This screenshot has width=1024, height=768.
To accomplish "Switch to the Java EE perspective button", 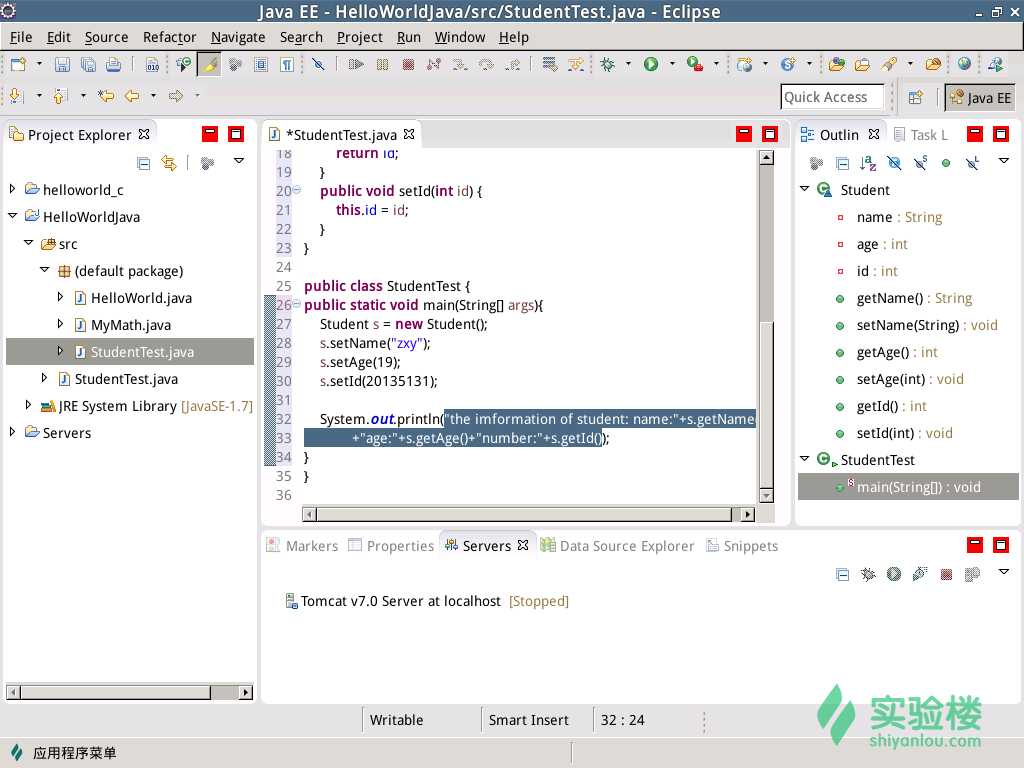I will pos(980,97).
